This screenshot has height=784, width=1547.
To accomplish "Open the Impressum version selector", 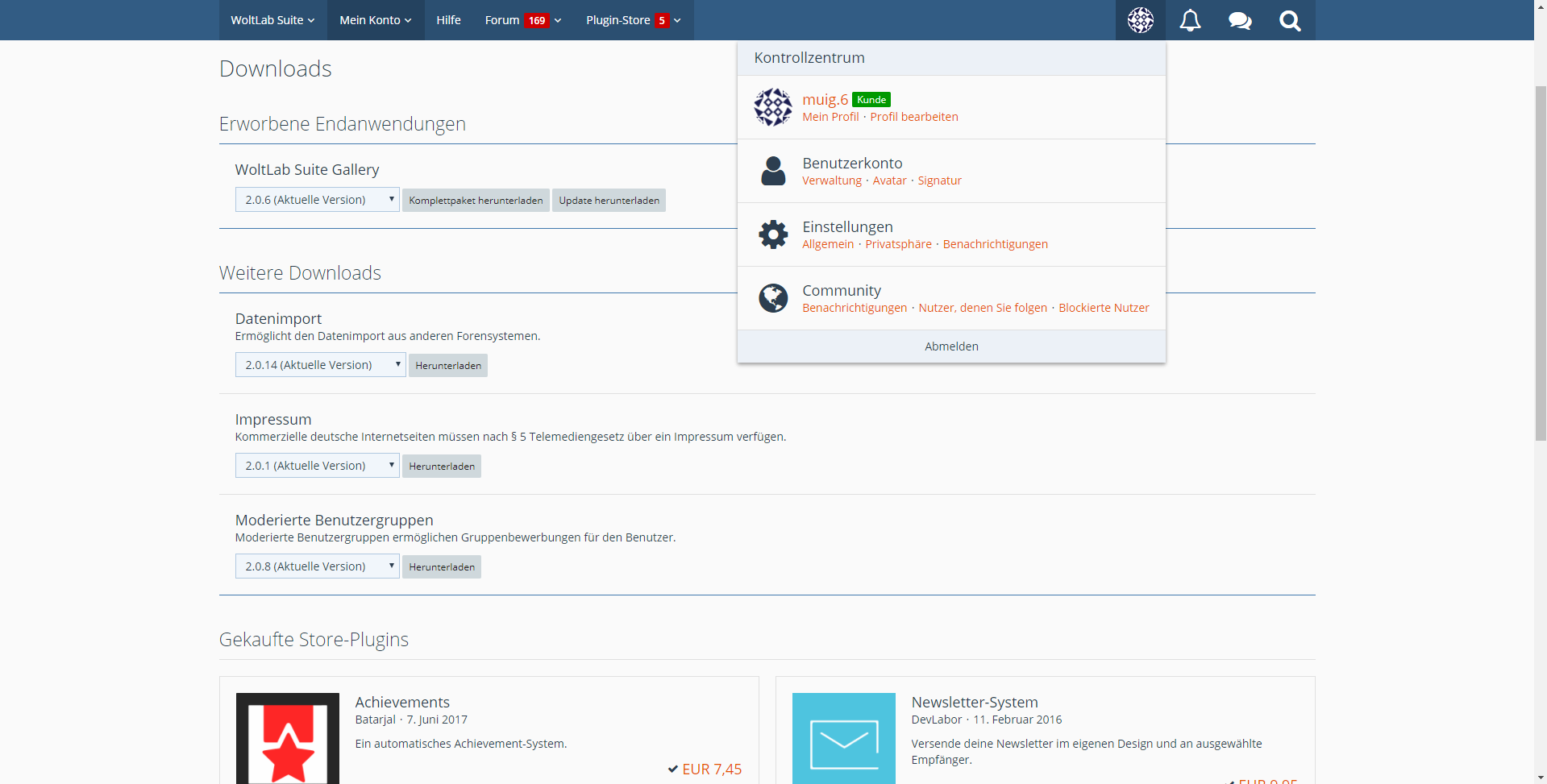I will pos(317,466).
